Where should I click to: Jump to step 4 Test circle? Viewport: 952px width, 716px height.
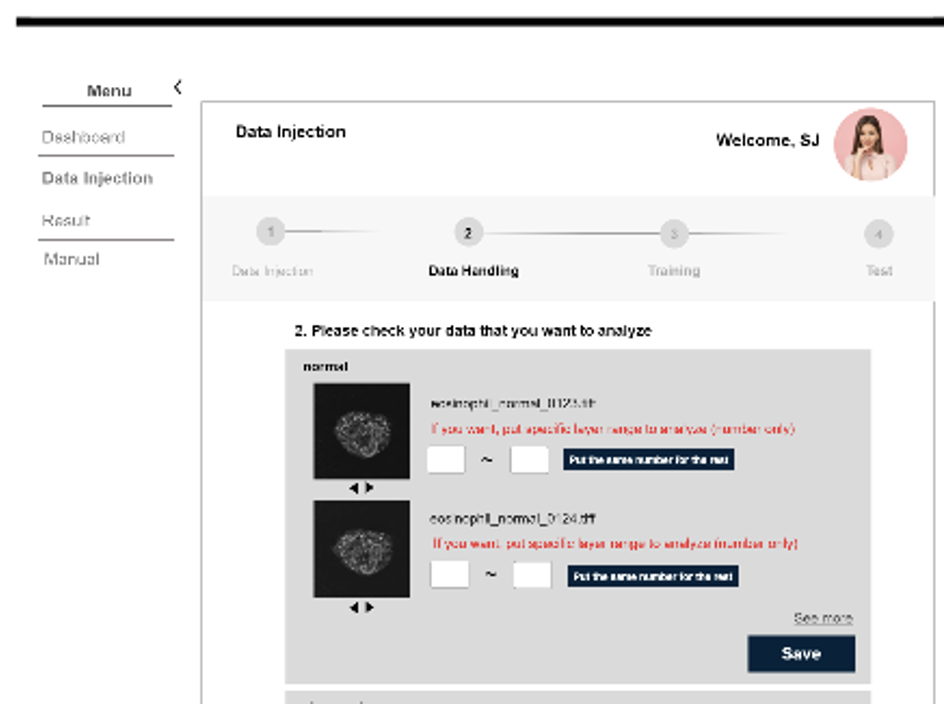[x=878, y=235]
